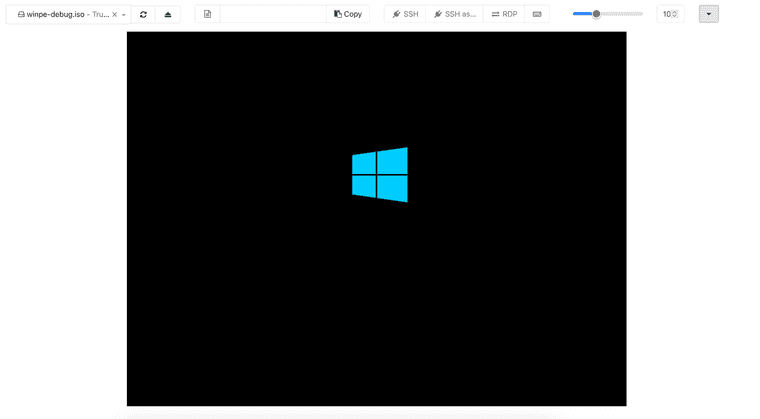
Task: Click the keyboard icon button
Action: click(537, 14)
